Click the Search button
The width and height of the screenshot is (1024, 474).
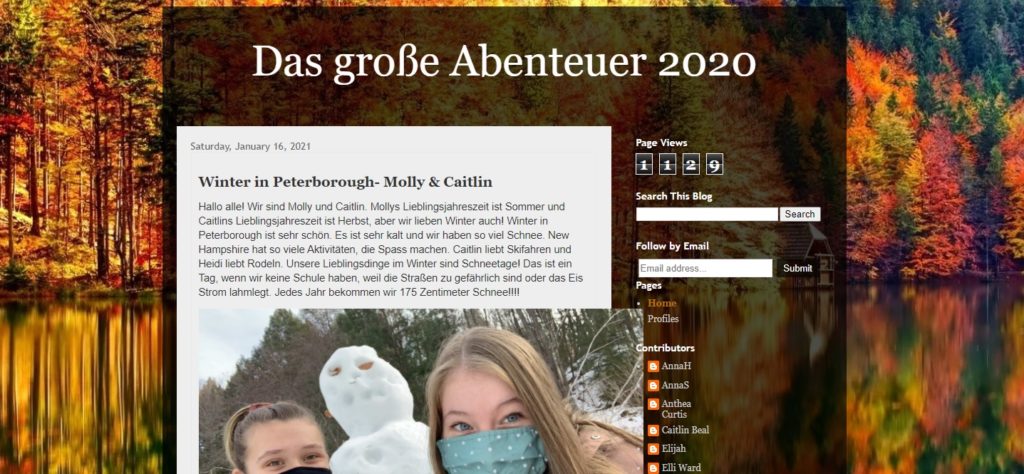pyautogui.click(x=800, y=214)
